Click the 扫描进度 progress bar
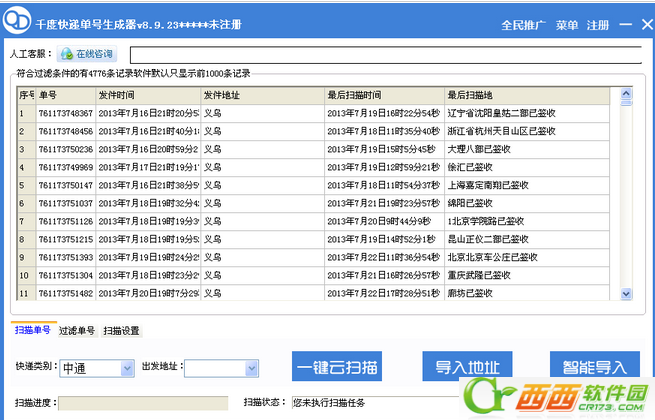The width and height of the screenshot is (655, 420). (x=143, y=403)
